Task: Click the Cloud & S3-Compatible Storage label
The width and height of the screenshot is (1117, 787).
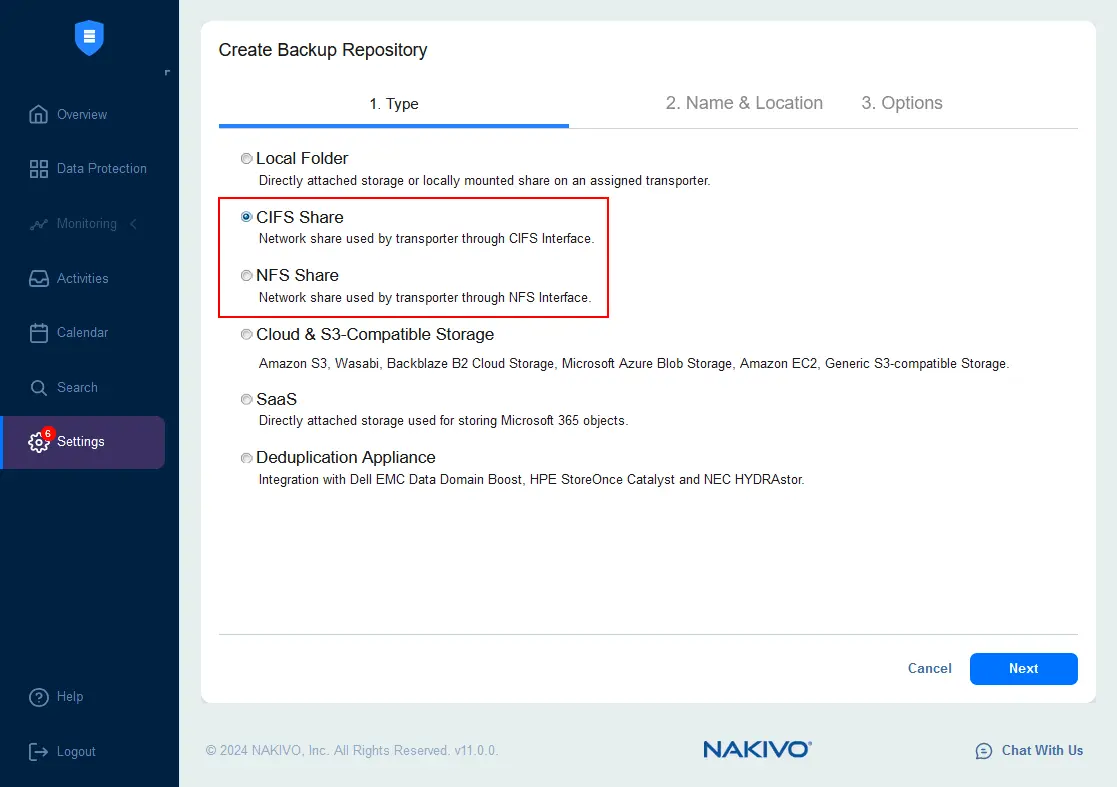Action: pyautogui.click(x=375, y=335)
